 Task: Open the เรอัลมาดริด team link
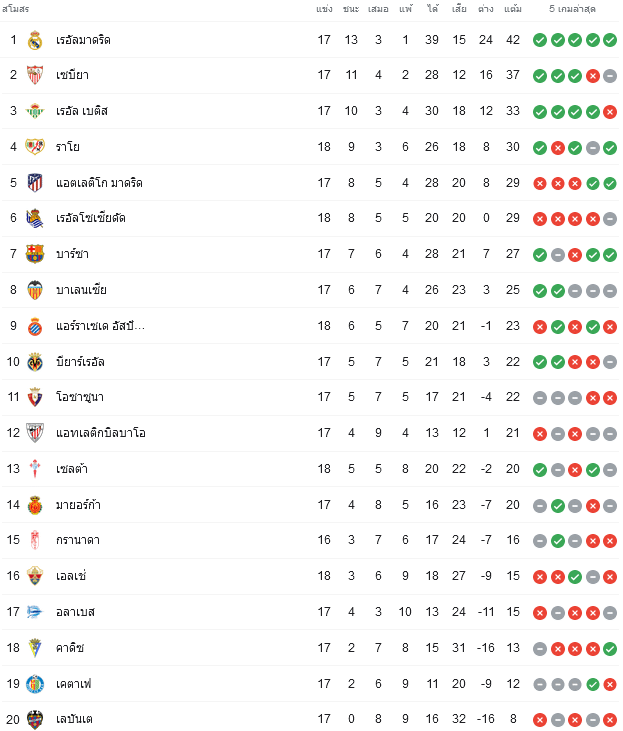point(83,40)
